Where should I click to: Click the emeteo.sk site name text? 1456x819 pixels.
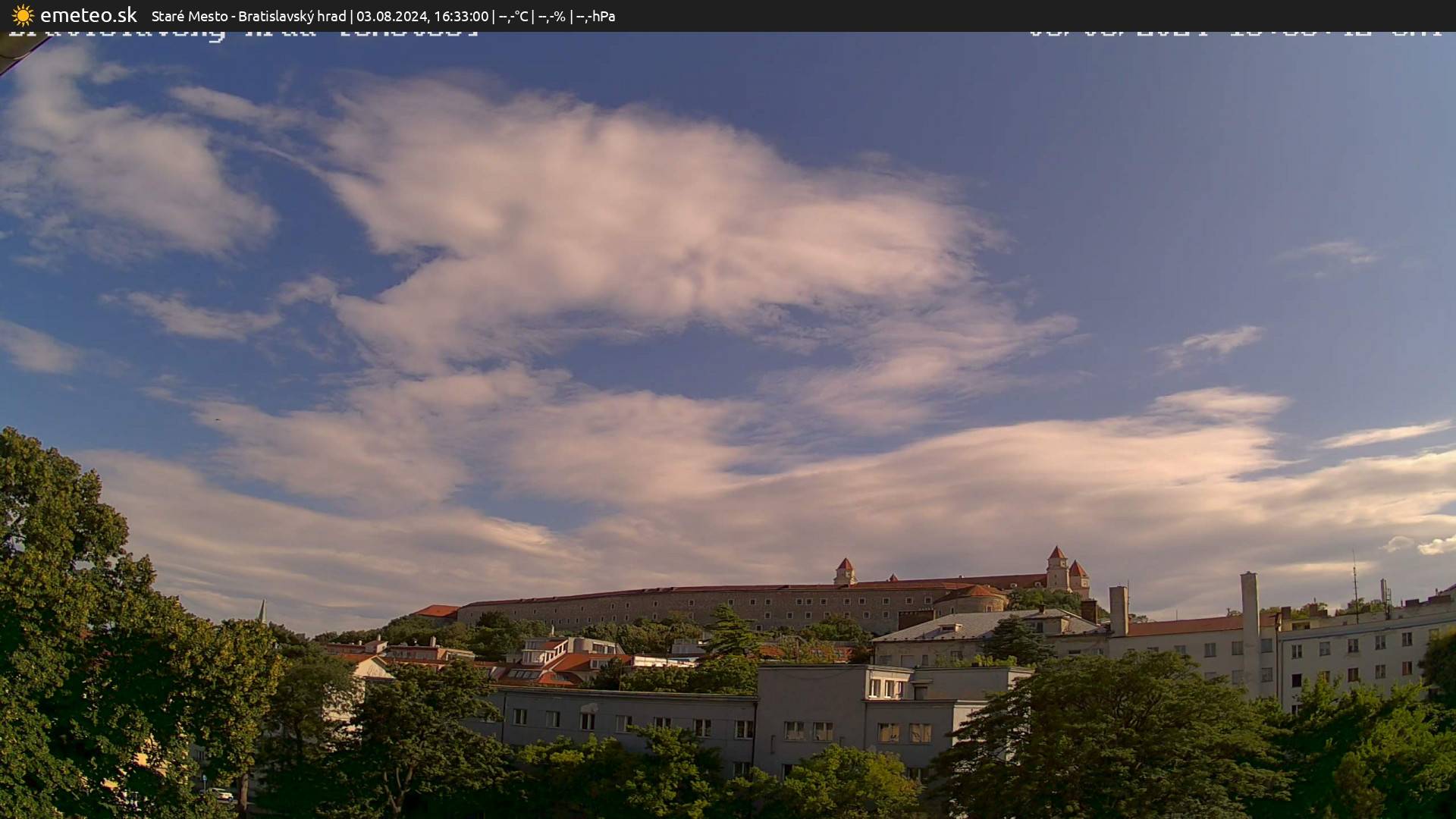point(89,15)
